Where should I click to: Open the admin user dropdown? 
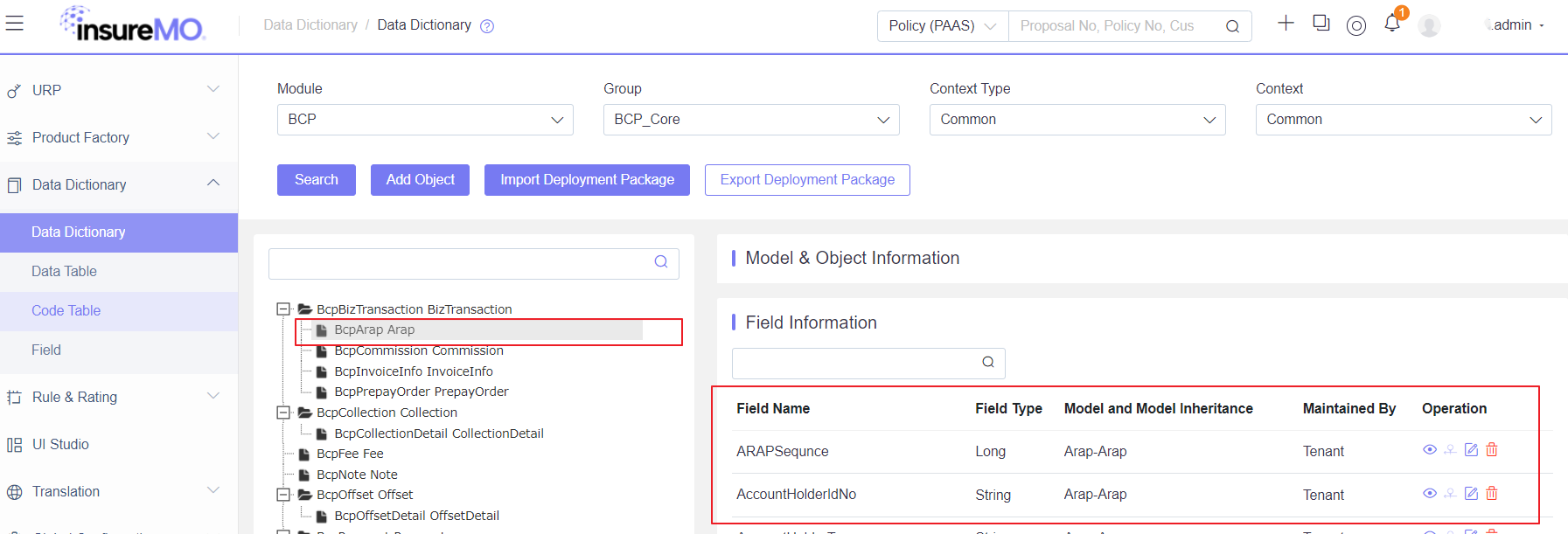[1518, 25]
